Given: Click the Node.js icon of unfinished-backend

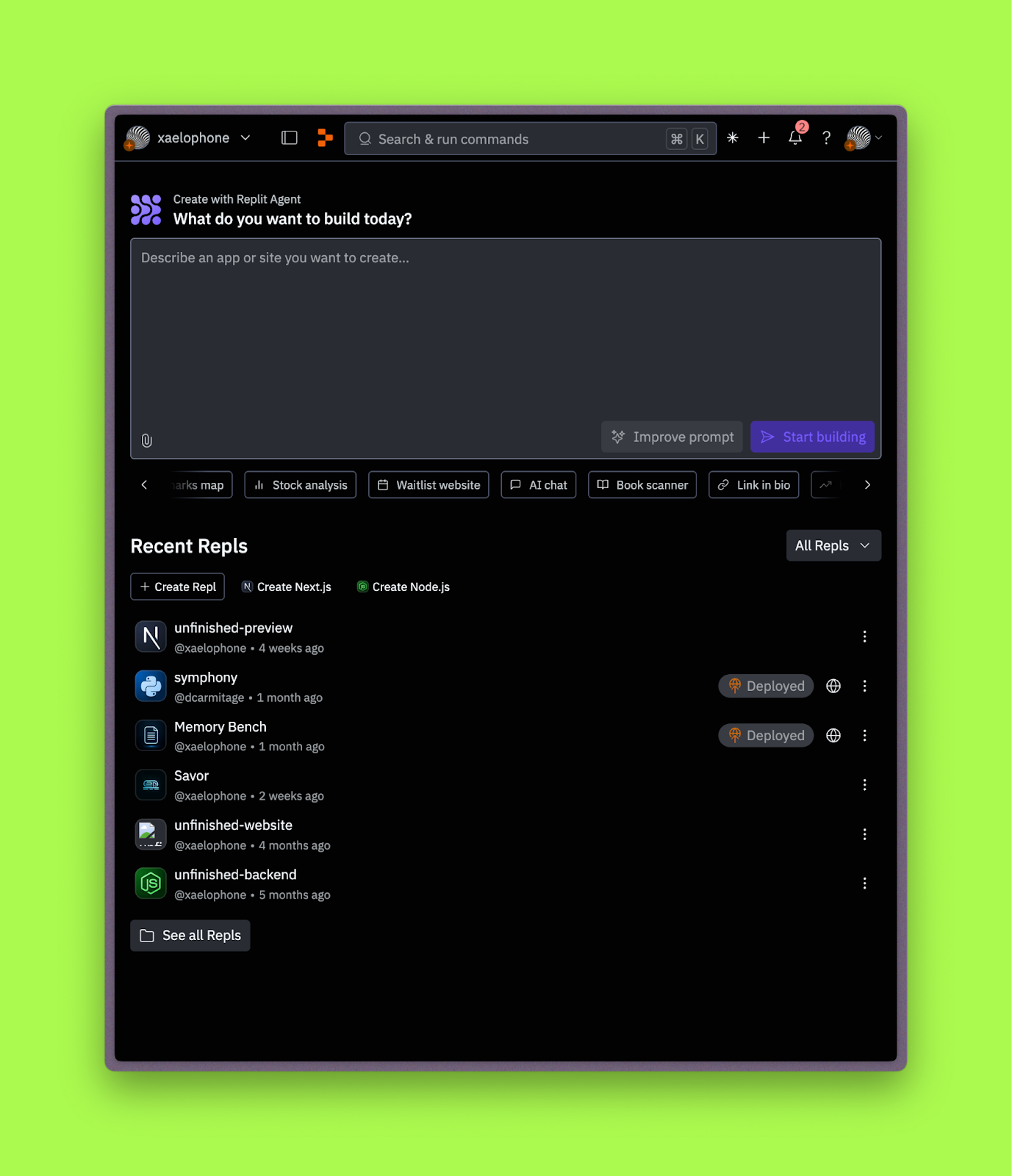Looking at the screenshot, I should coord(151,883).
